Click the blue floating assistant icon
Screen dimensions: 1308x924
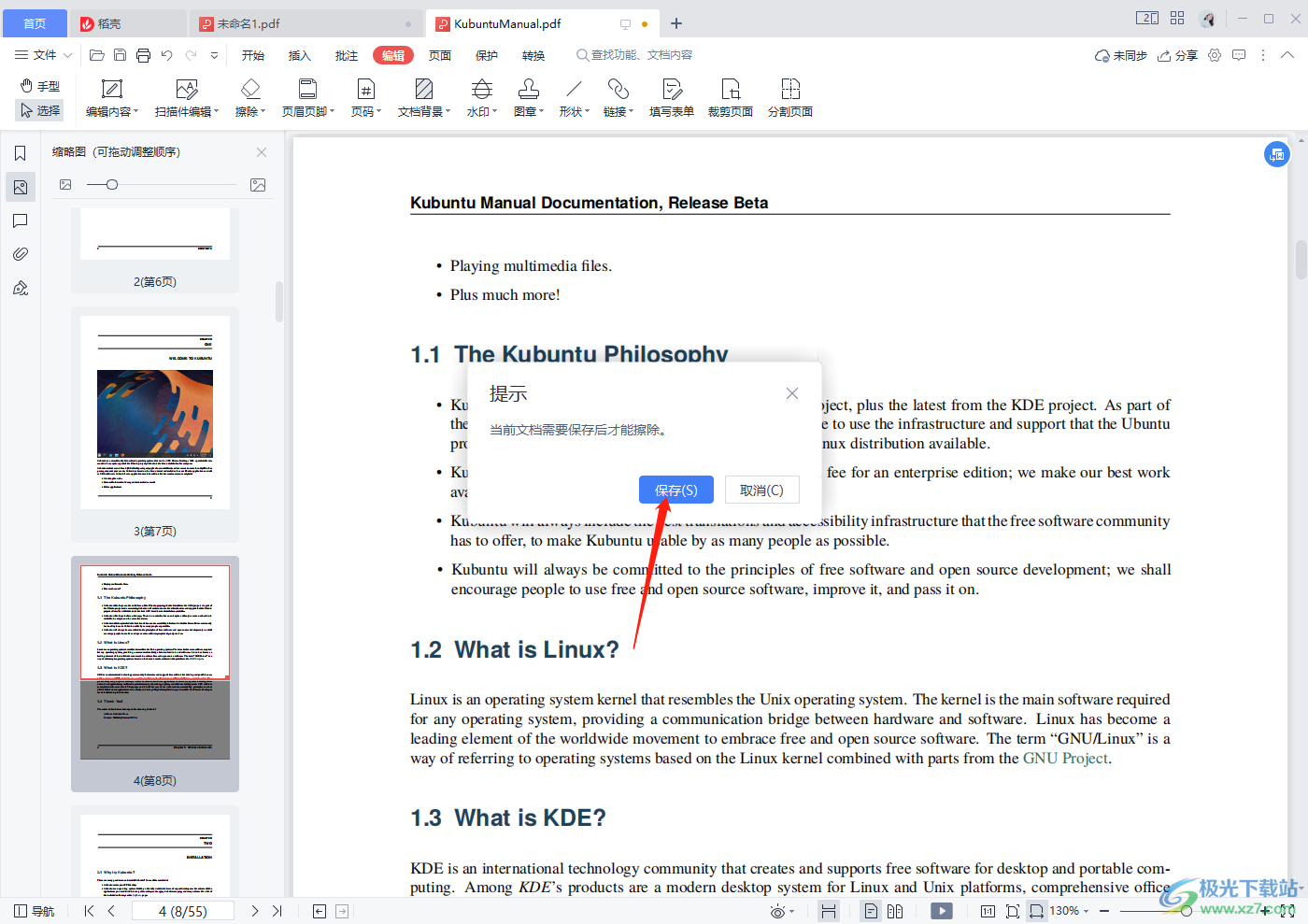click(1277, 154)
